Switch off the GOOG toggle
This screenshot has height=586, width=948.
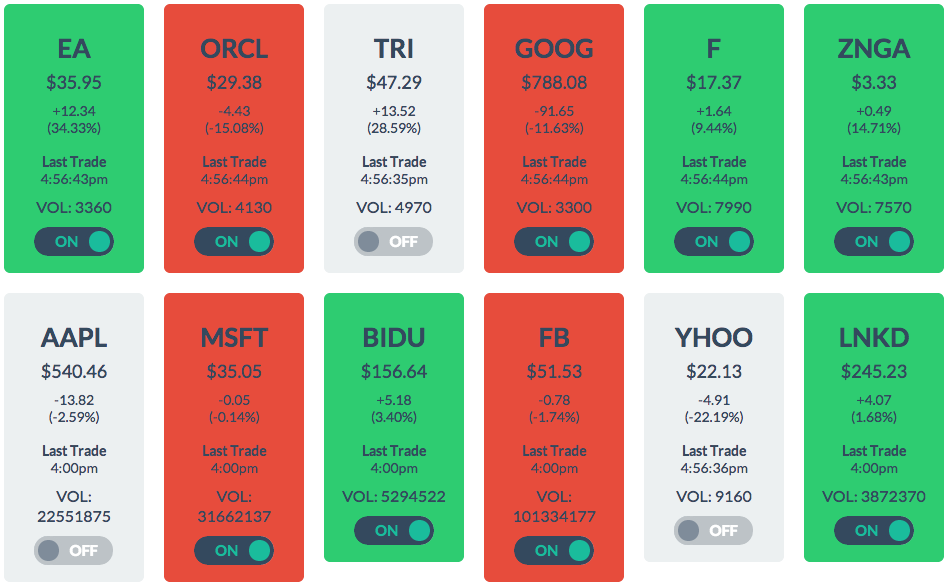(554, 241)
